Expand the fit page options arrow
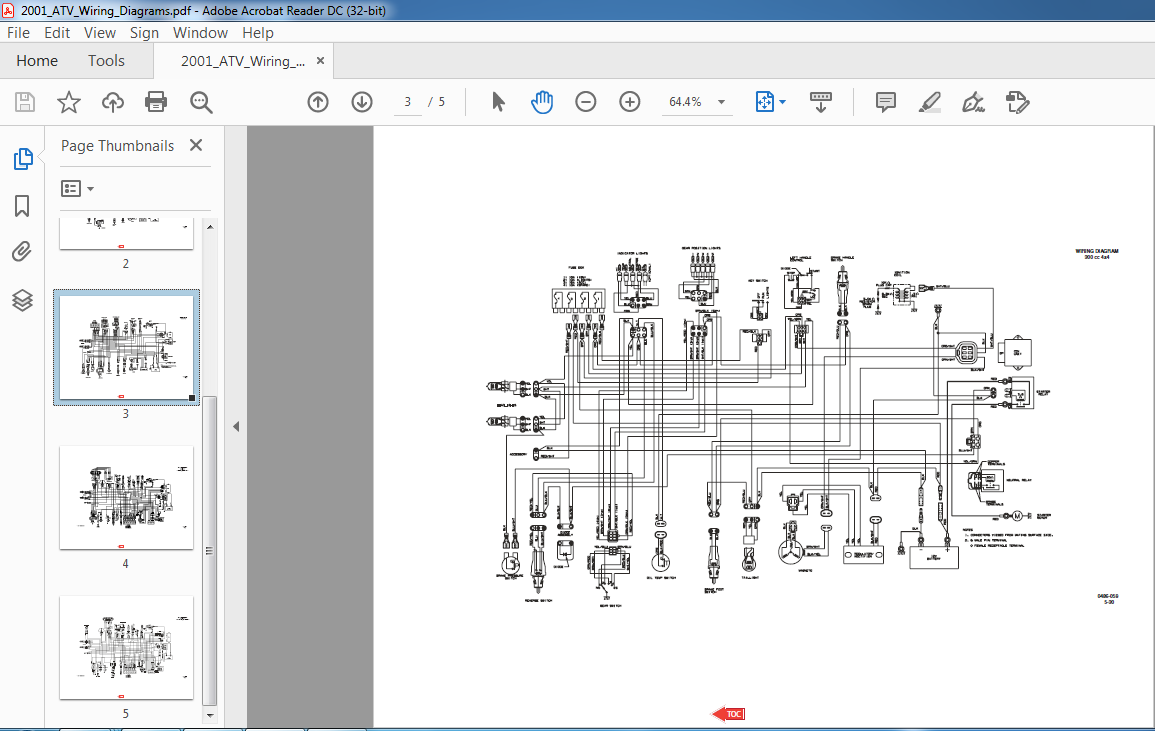This screenshot has height=731, width=1155. tap(782, 102)
